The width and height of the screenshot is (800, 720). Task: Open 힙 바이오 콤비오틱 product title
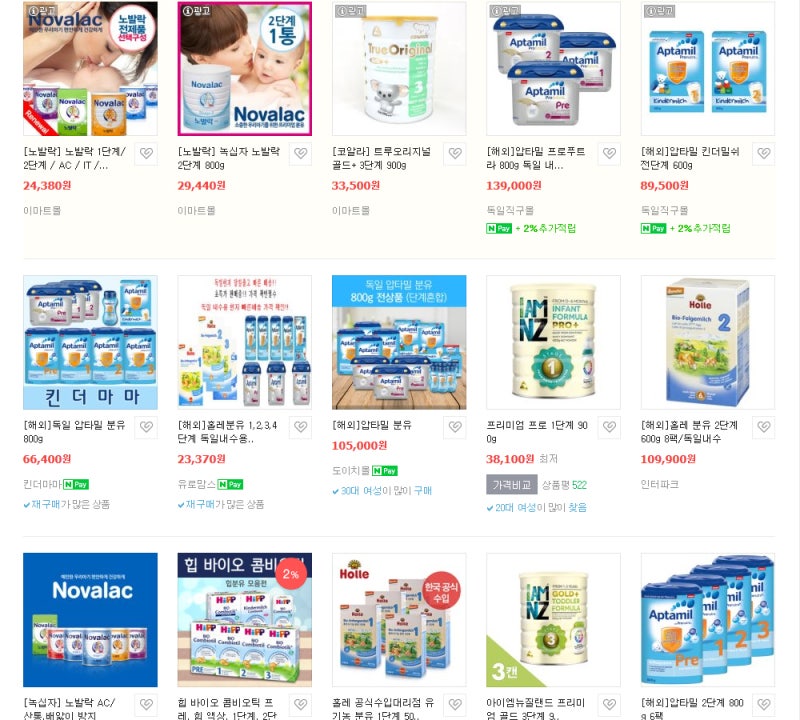click(x=227, y=709)
